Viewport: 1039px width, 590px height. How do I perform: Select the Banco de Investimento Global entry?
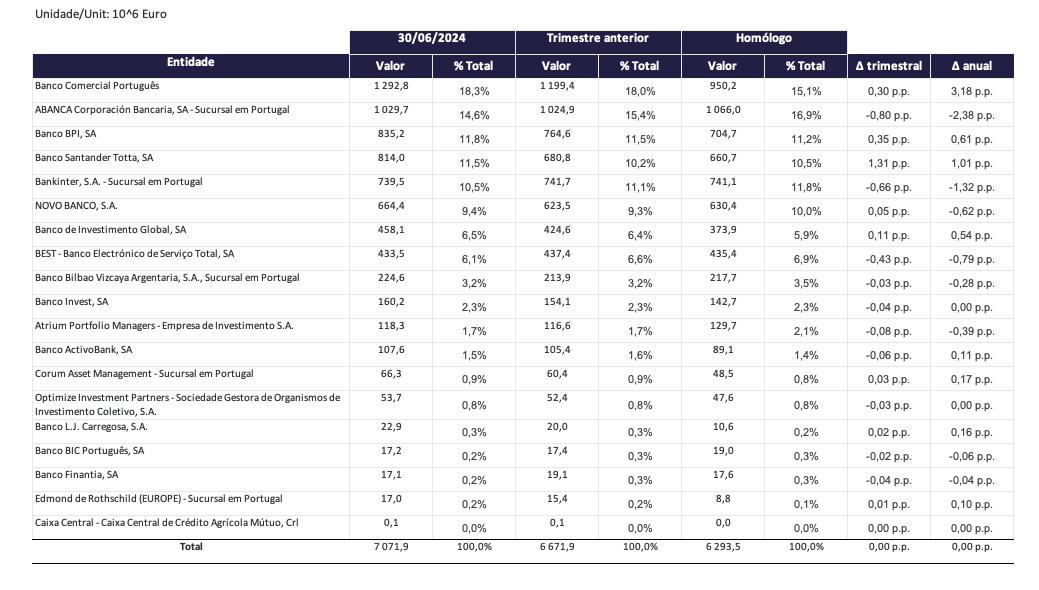[110, 230]
